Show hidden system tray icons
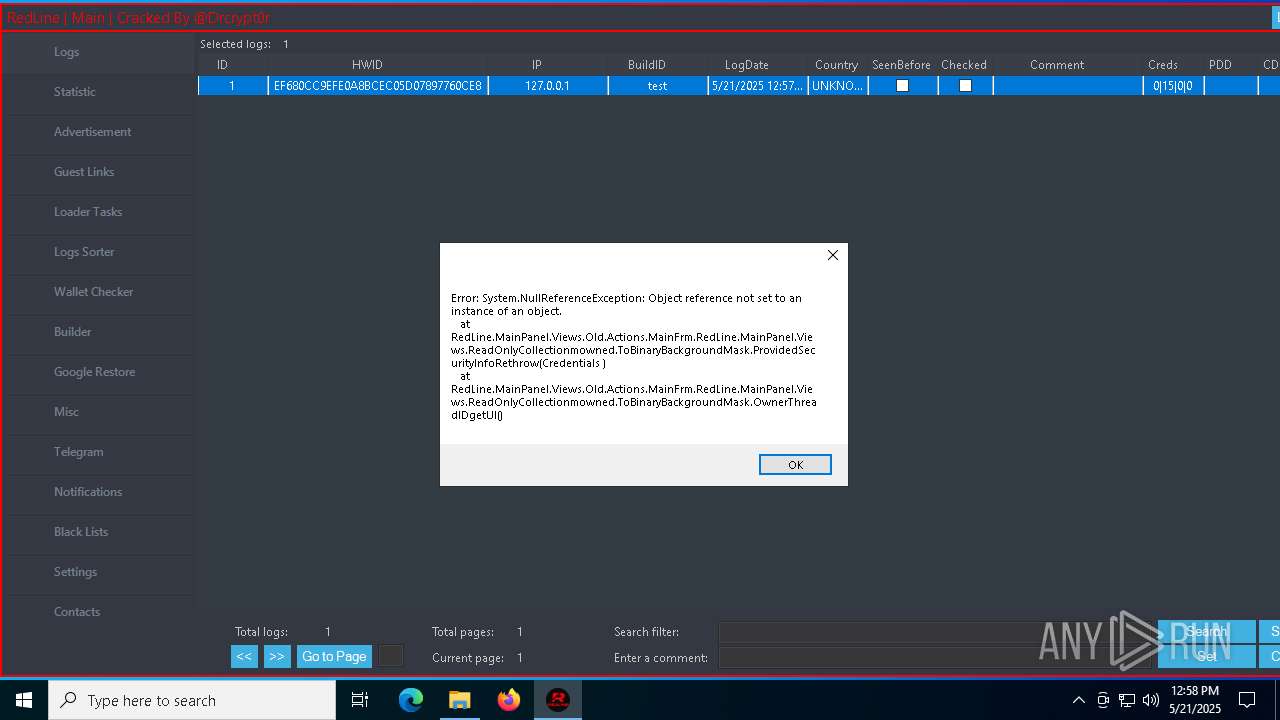 point(1078,700)
